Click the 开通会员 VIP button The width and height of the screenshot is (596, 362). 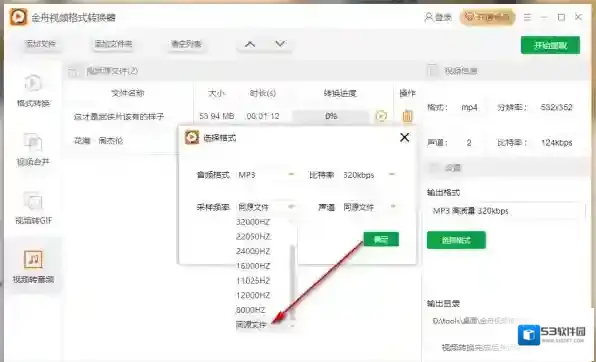point(488,17)
